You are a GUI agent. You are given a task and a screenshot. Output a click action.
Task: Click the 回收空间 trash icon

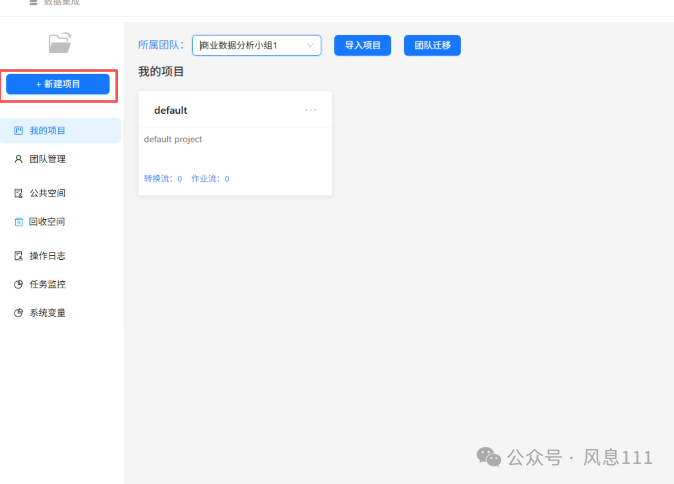click(18, 222)
